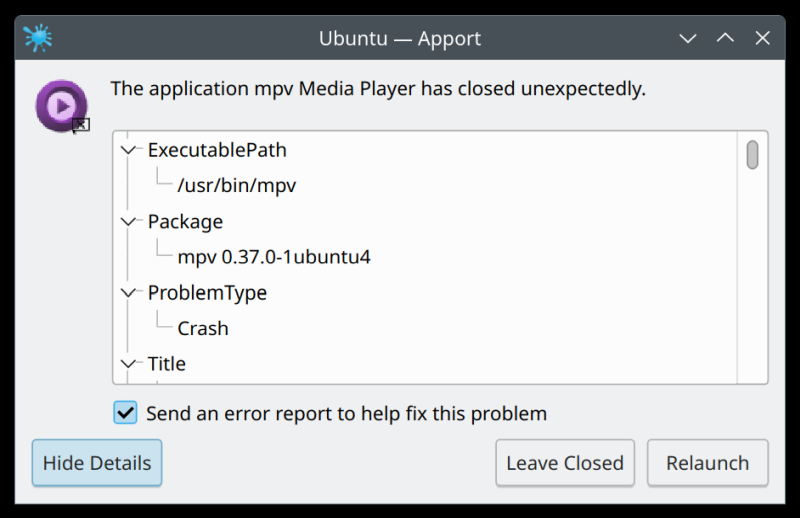This screenshot has height=518, width=800.
Task: Collapse the Title tree node
Action: coord(129,363)
